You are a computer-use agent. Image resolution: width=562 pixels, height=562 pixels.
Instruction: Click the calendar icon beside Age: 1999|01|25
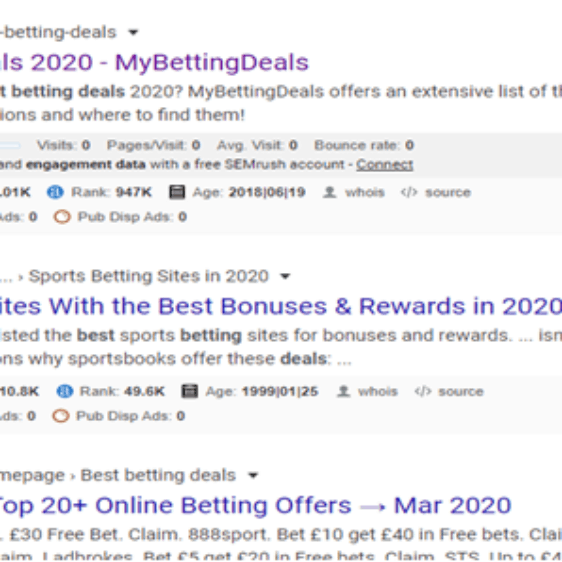pos(190,391)
